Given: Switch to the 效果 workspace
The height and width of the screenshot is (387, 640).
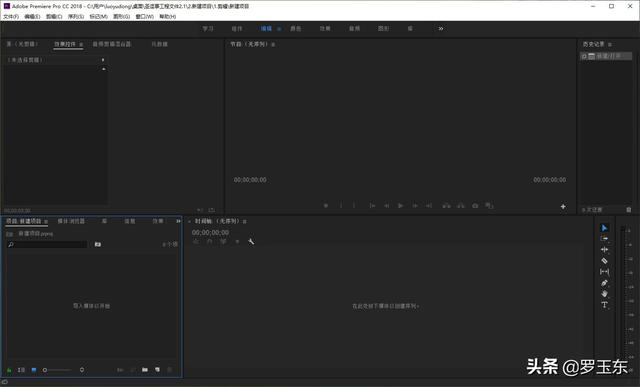Looking at the screenshot, I should 325,29.
